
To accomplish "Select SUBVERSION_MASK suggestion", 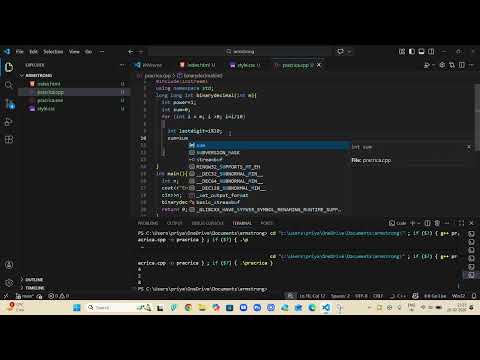I will pos(268,153).
